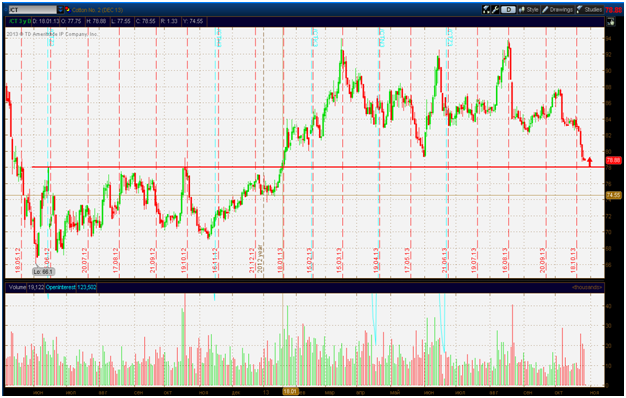Click the colored dots link icon
Viewport: 626px width, 398px height.
click(x=67, y=10)
